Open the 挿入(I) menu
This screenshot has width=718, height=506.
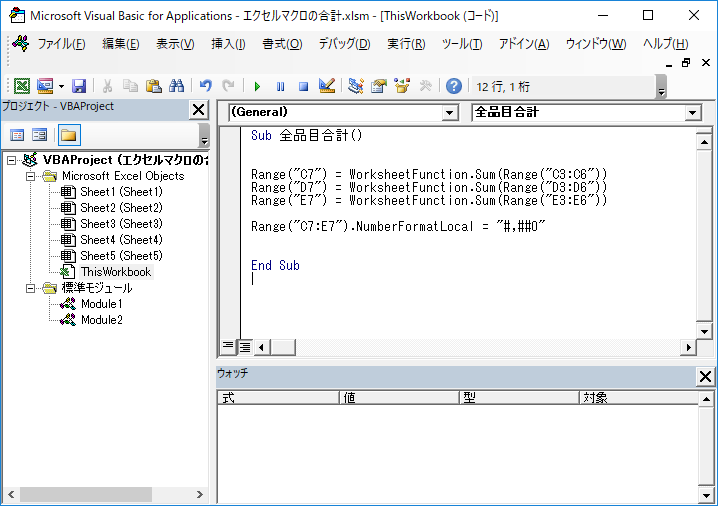pyautogui.click(x=228, y=44)
